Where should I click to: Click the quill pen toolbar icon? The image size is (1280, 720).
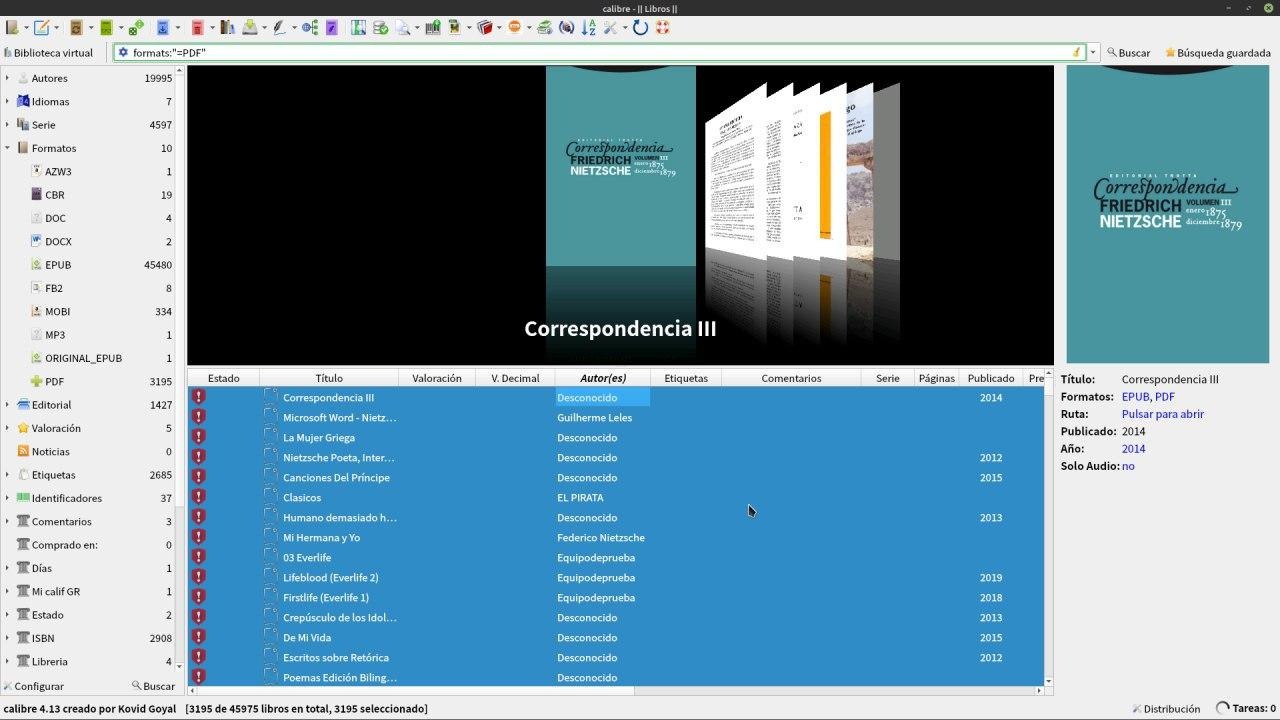[279, 28]
